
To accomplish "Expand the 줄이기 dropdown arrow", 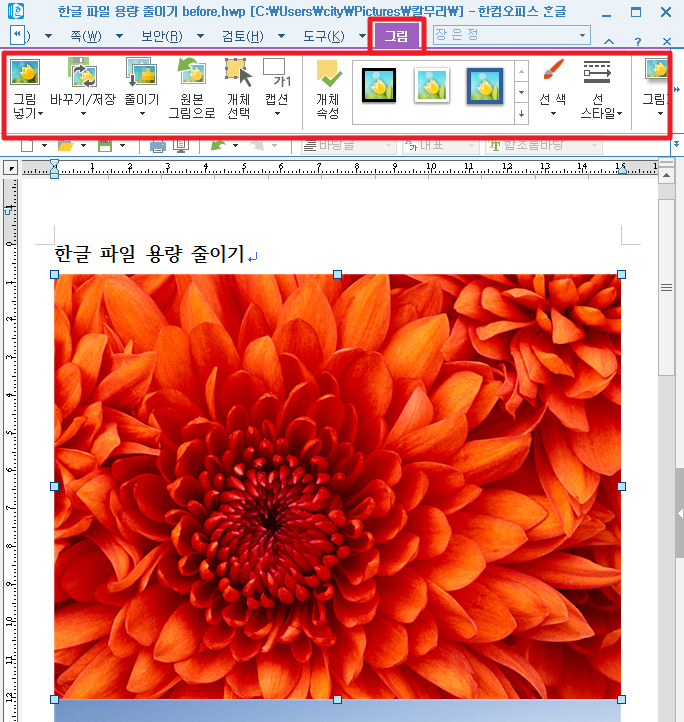I will click(142, 113).
